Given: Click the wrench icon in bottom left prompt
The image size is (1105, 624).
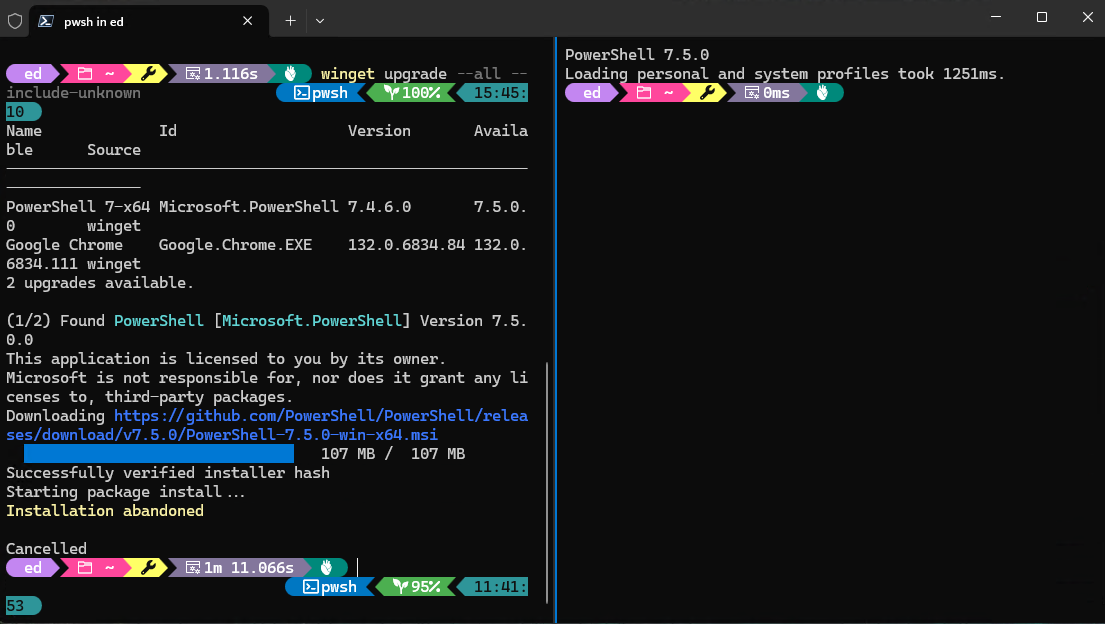Looking at the screenshot, I should [148, 568].
